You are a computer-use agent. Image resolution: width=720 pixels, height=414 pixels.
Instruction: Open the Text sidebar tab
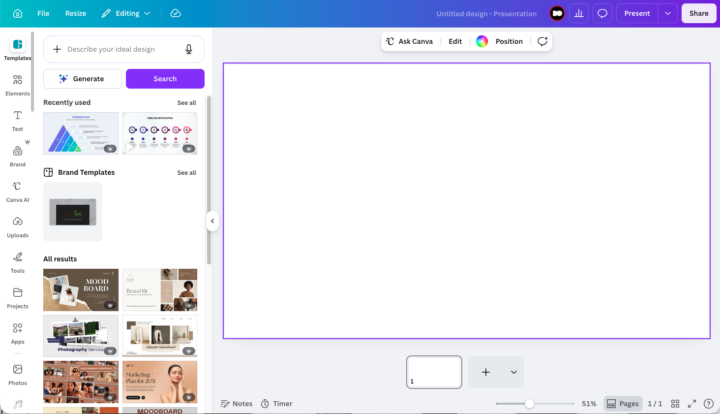click(x=17, y=121)
